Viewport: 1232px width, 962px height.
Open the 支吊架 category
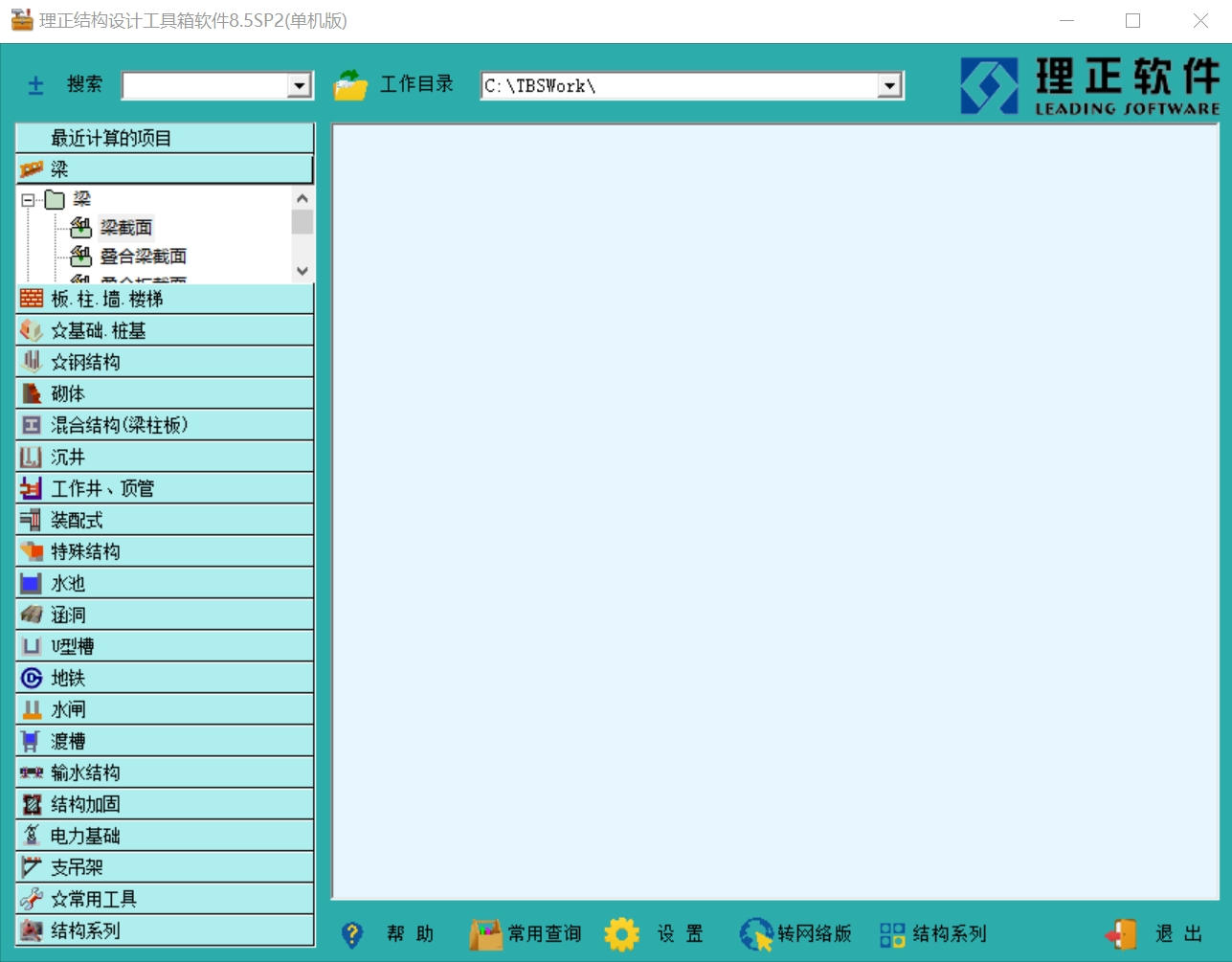tap(165, 867)
